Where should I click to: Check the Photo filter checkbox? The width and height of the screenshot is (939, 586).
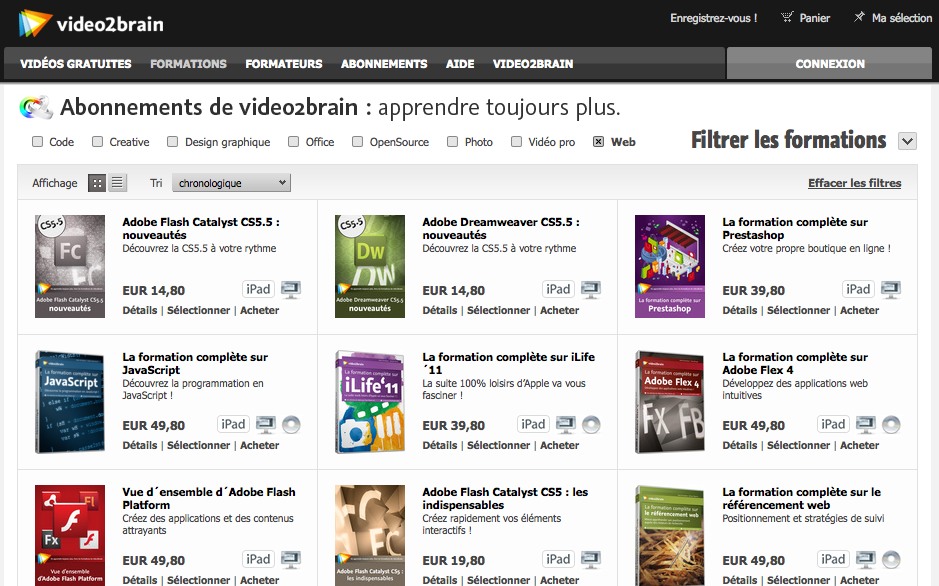(x=453, y=142)
